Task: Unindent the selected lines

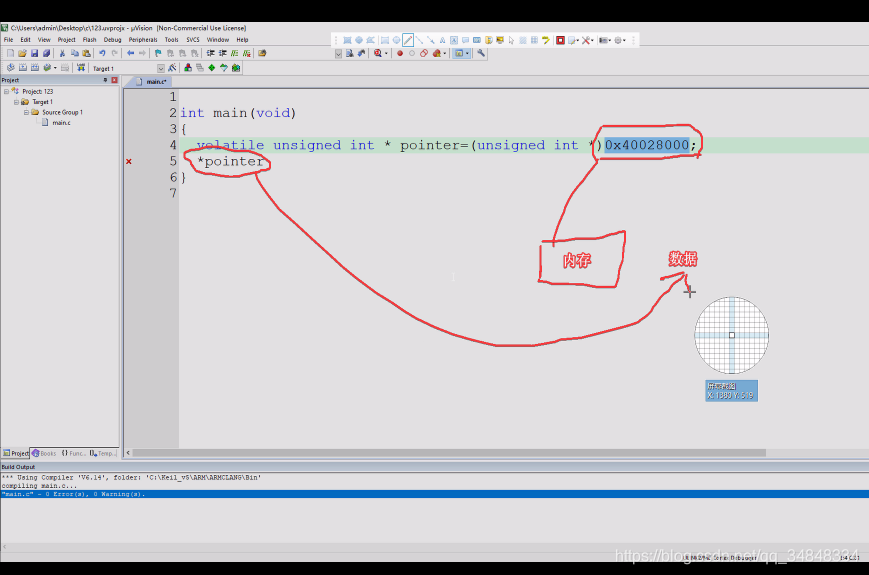Action: [223, 53]
